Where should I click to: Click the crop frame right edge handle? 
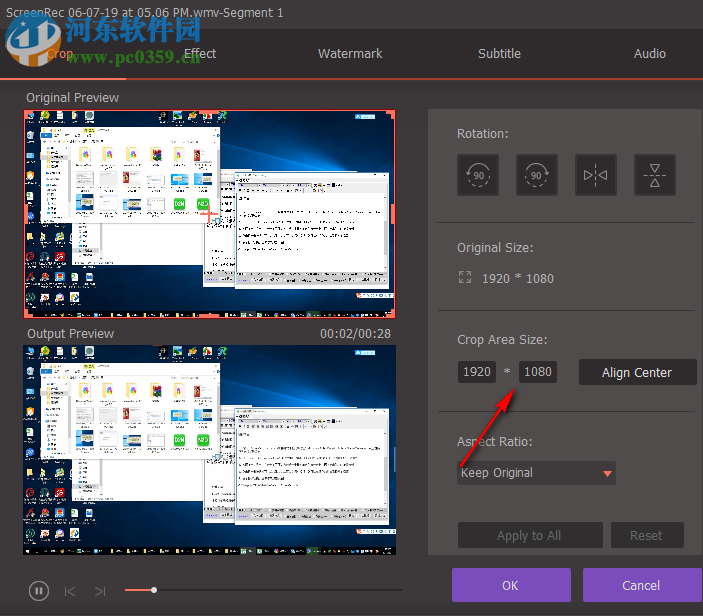pyautogui.click(x=393, y=214)
